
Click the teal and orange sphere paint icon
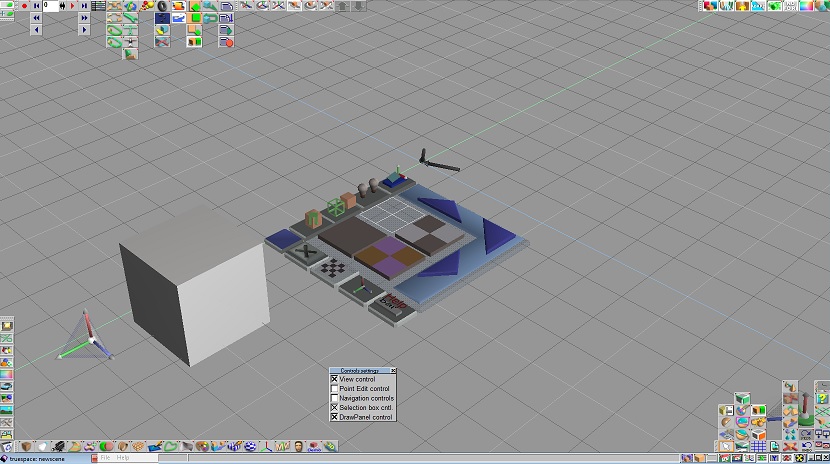coord(742,434)
